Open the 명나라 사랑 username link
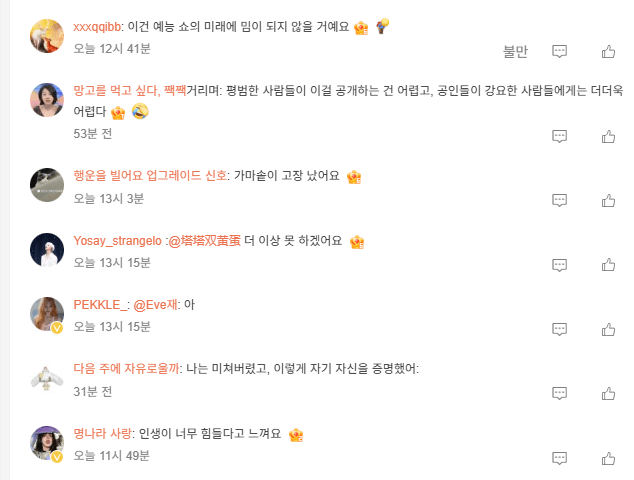Screen dimensions: 634x480 [102, 434]
